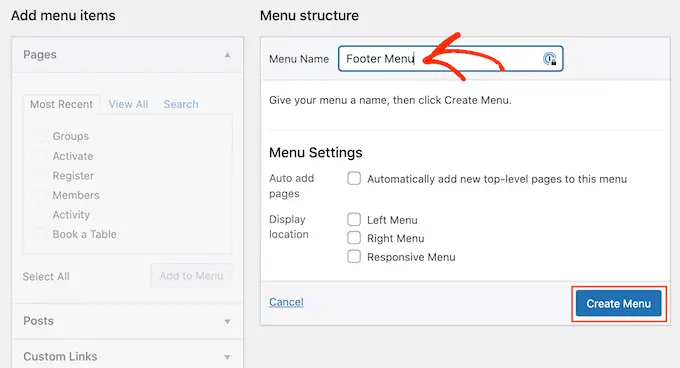Click the Create Menu button
Viewport: 680px width, 368px height.
coord(619,303)
